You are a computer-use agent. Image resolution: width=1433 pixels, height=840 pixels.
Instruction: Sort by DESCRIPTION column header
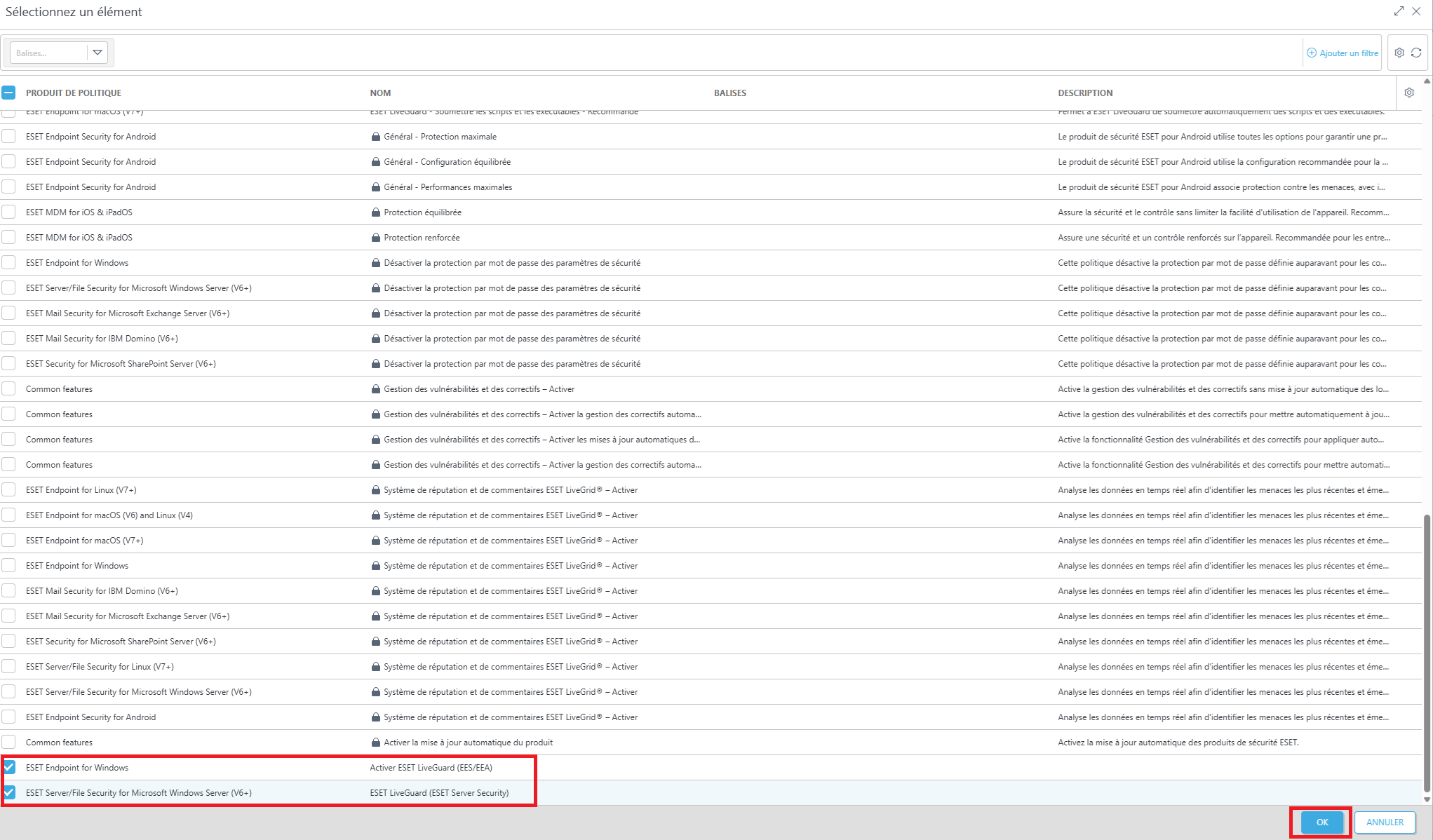(1085, 93)
